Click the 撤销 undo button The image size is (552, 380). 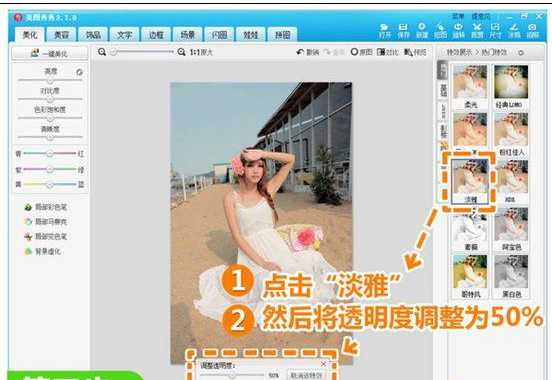(x=308, y=52)
